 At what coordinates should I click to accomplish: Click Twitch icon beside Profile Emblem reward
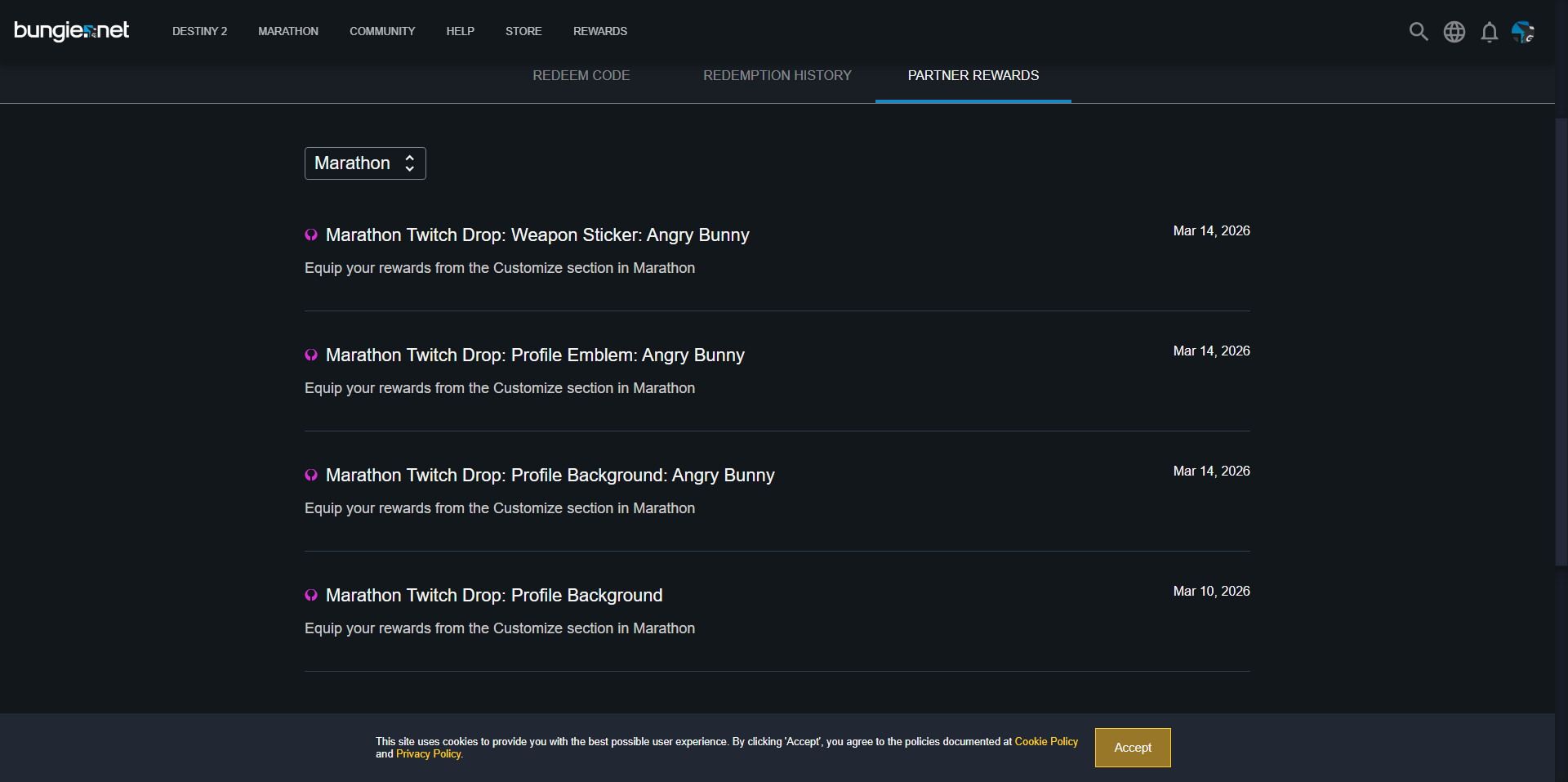[311, 355]
